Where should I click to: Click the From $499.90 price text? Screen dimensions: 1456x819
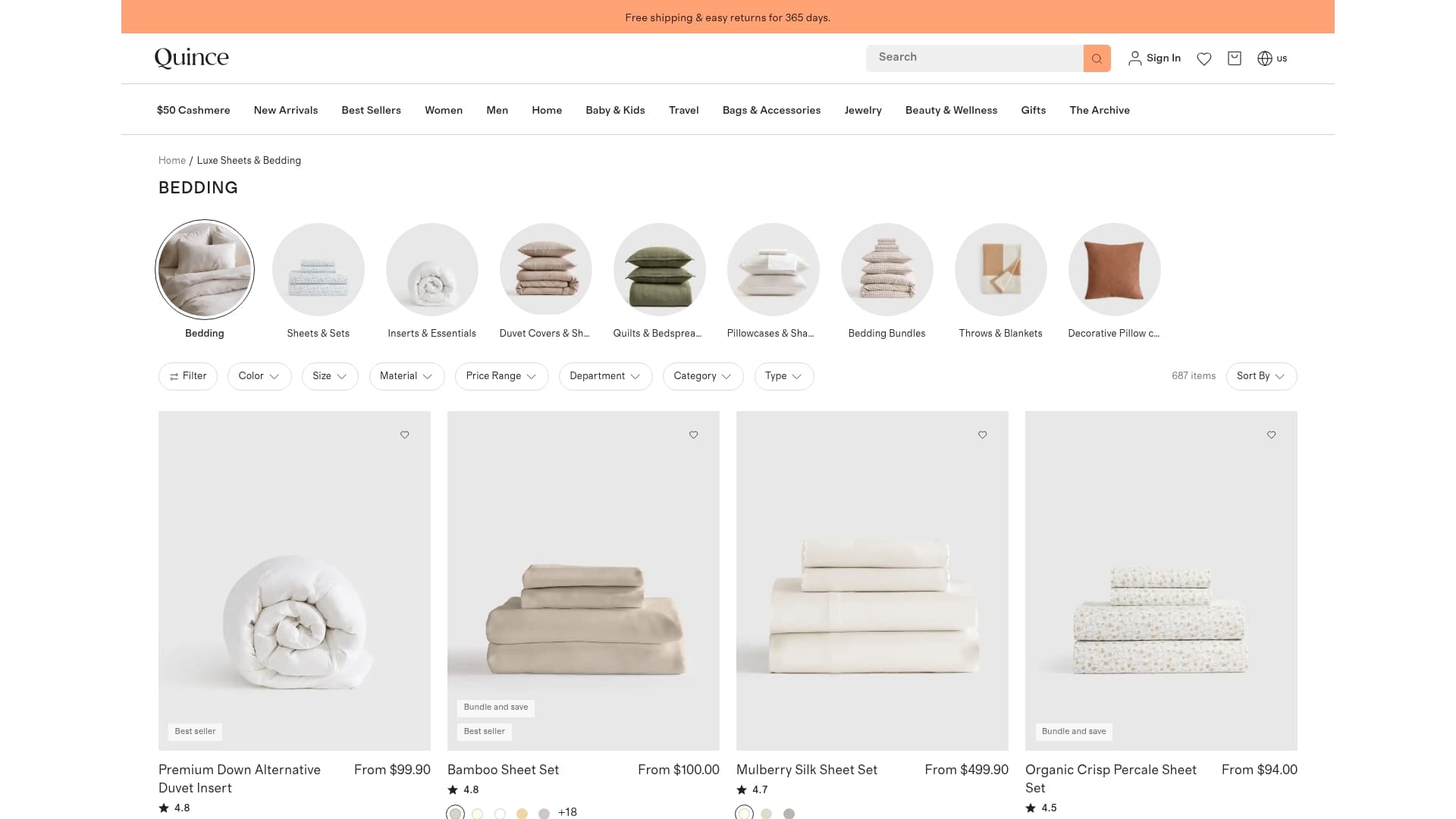click(x=967, y=770)
